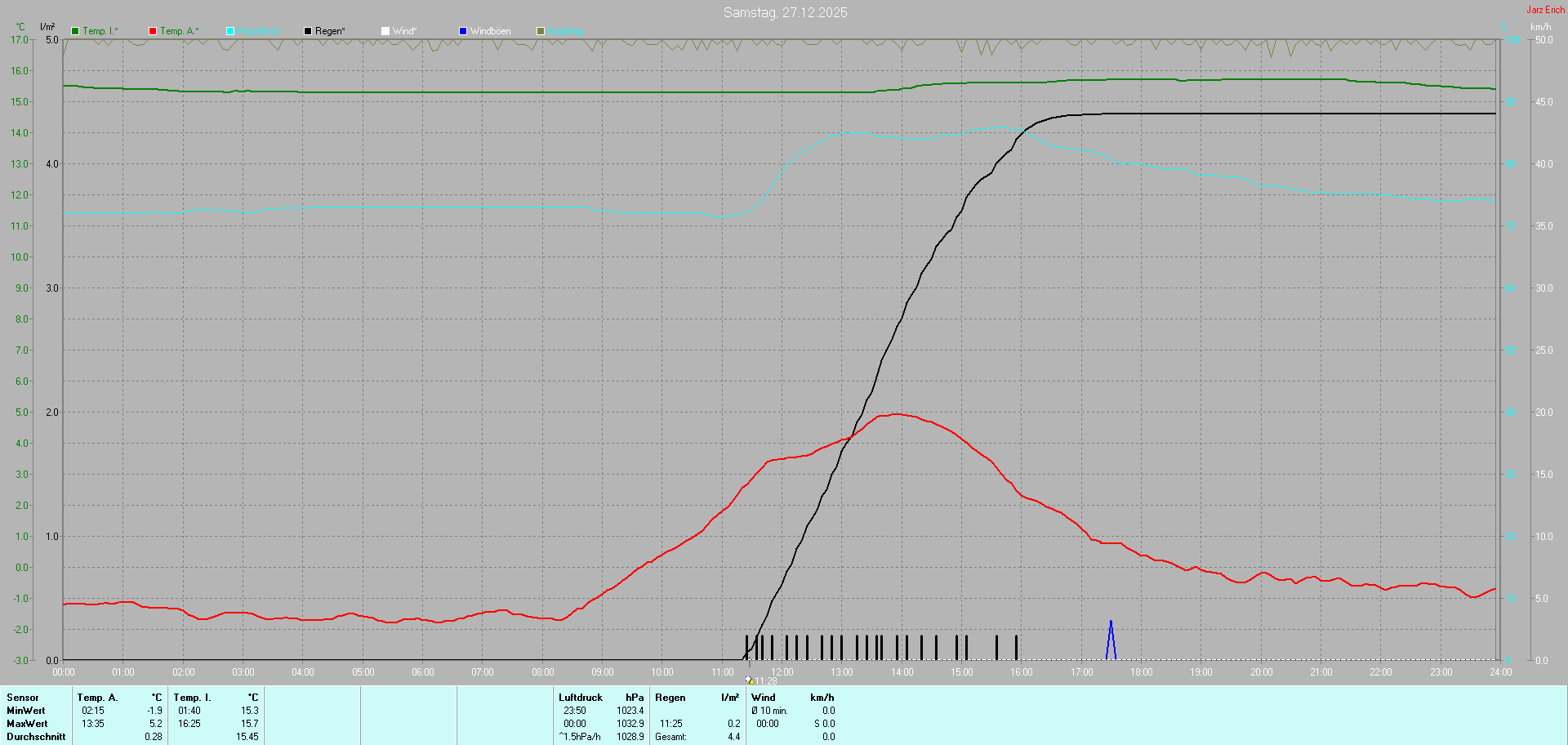The image size is (1568, 745).
Task: Select the 'Wind*' legend label
Action: click(404, 31)
